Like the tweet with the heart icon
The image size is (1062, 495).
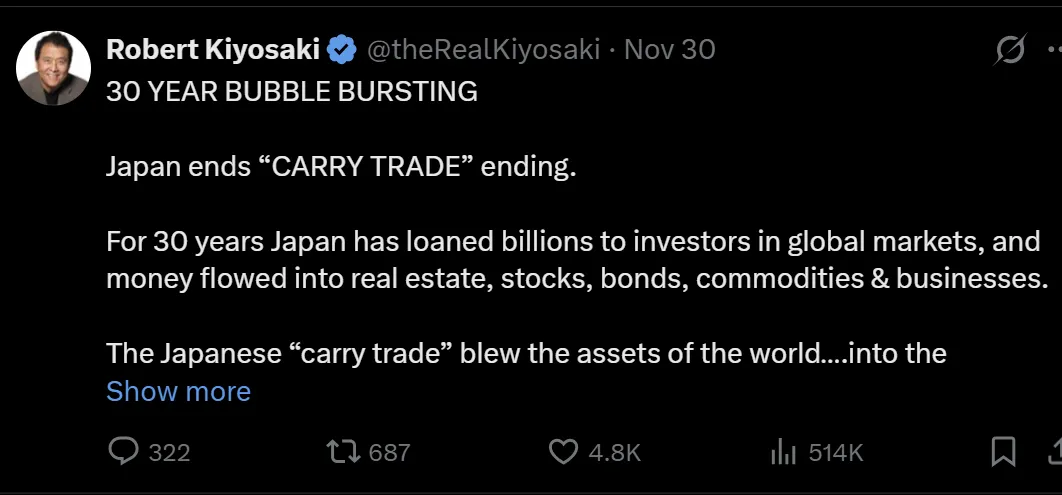point(564,452)
